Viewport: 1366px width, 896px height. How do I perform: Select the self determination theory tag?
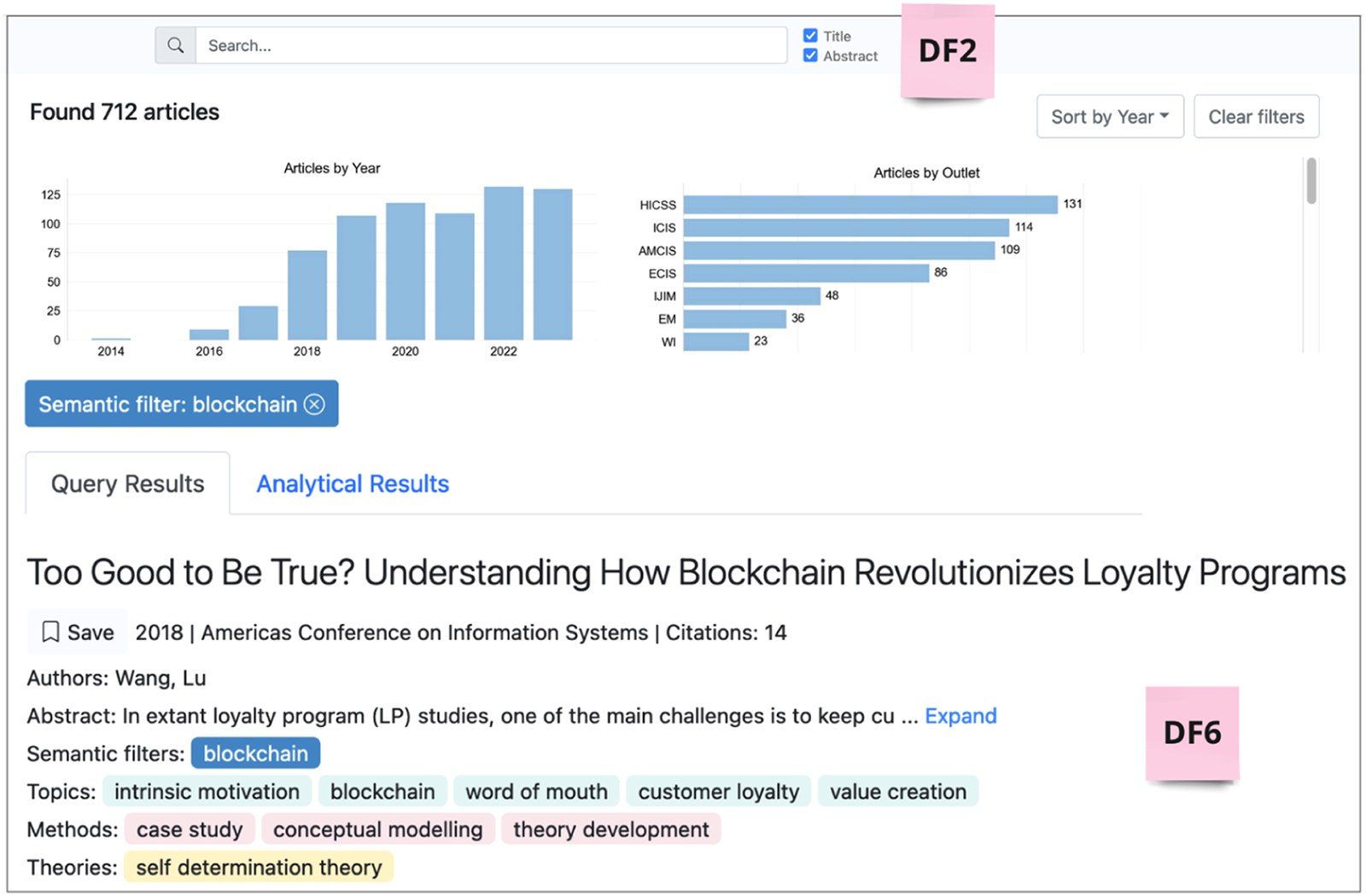259,867
